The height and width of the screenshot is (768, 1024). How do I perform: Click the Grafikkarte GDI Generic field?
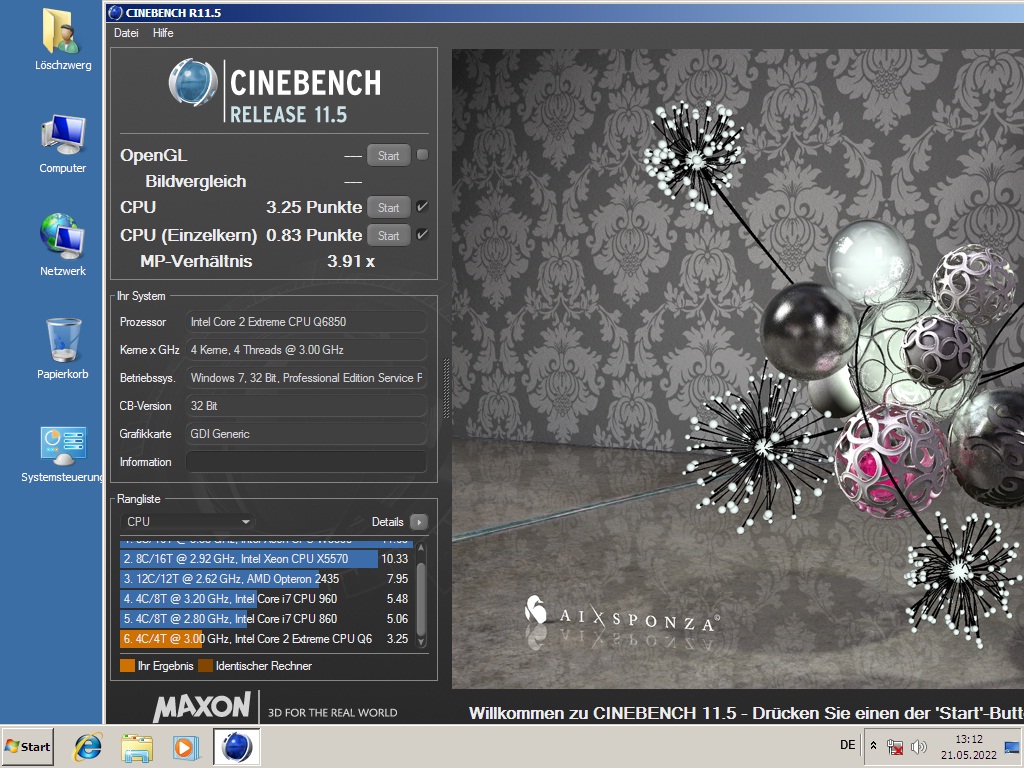(306, 434)
